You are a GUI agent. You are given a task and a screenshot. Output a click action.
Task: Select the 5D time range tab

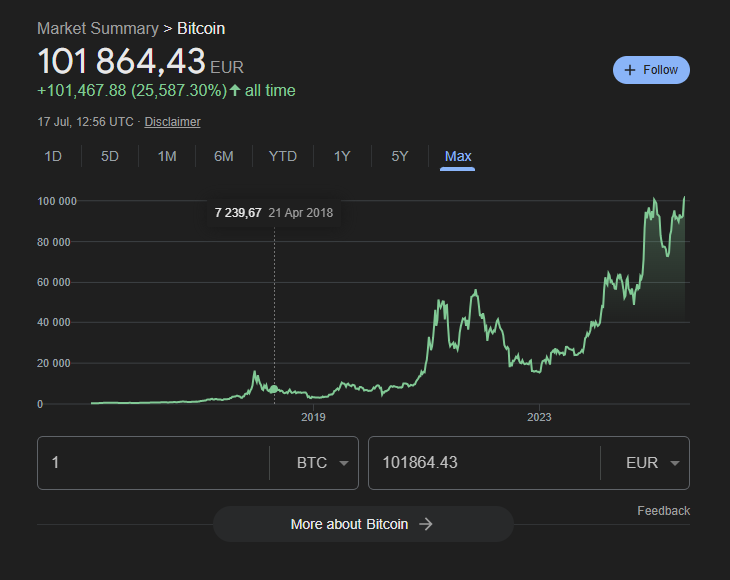coord(110,156)
